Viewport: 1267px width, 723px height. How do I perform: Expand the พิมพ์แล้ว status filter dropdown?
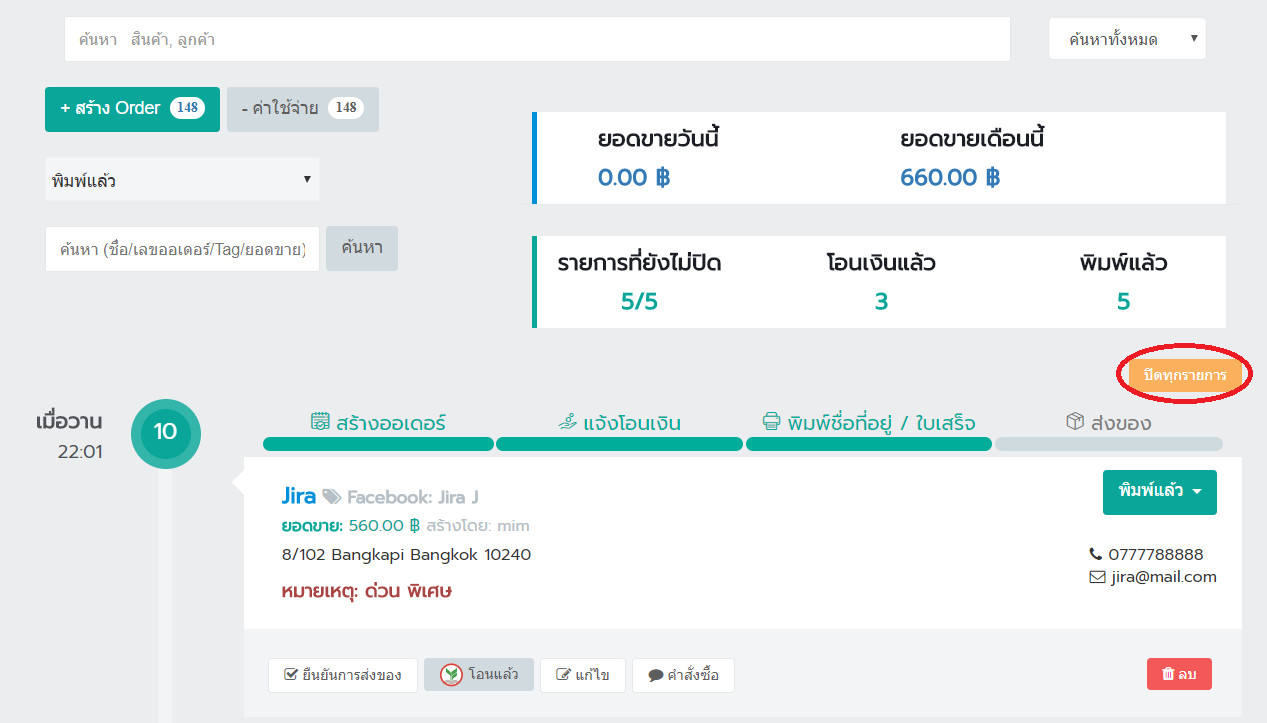[182, 180]
